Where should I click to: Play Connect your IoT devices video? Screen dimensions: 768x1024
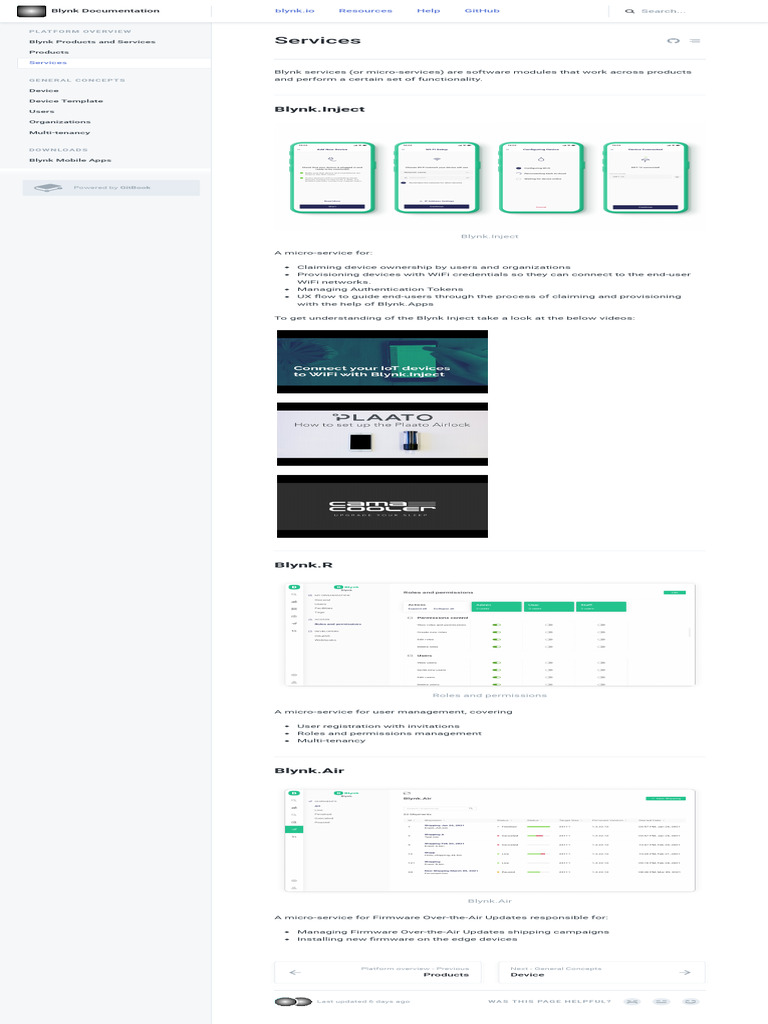(x=382, y=362)
